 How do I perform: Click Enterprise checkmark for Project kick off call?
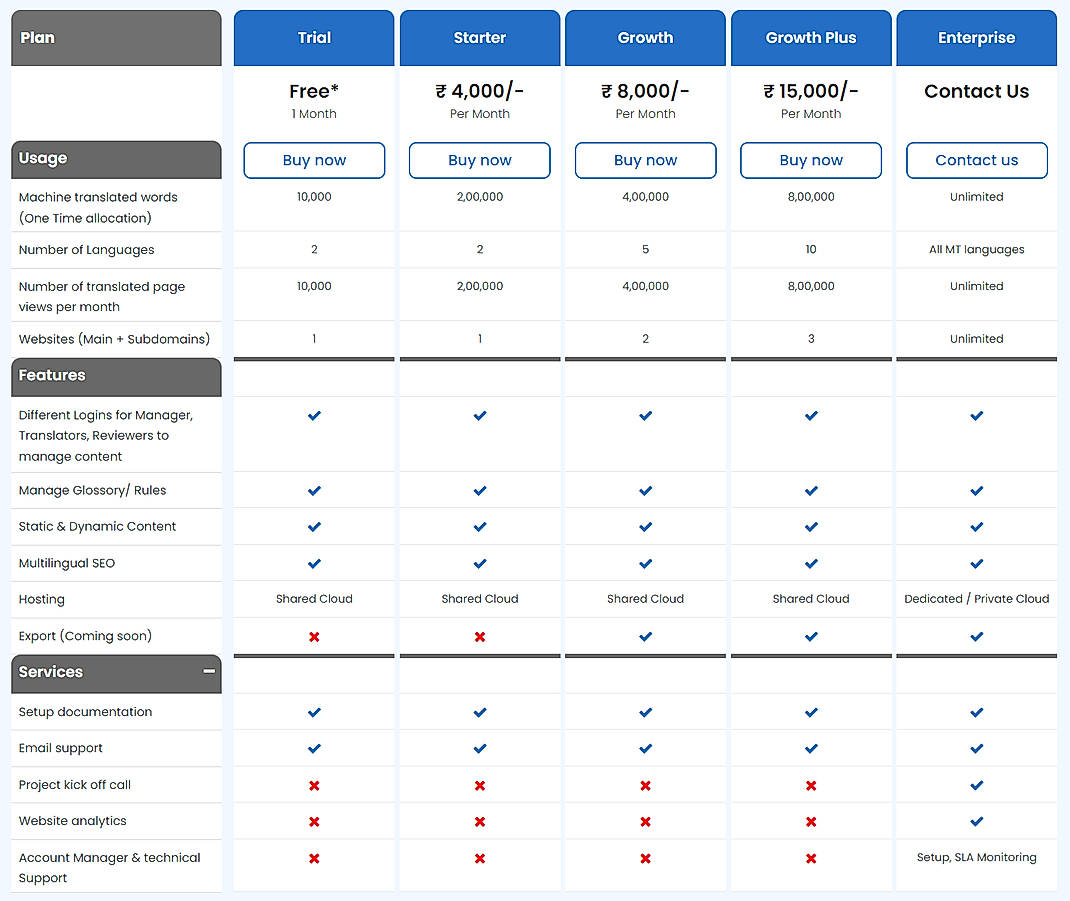tap(977, 786)
